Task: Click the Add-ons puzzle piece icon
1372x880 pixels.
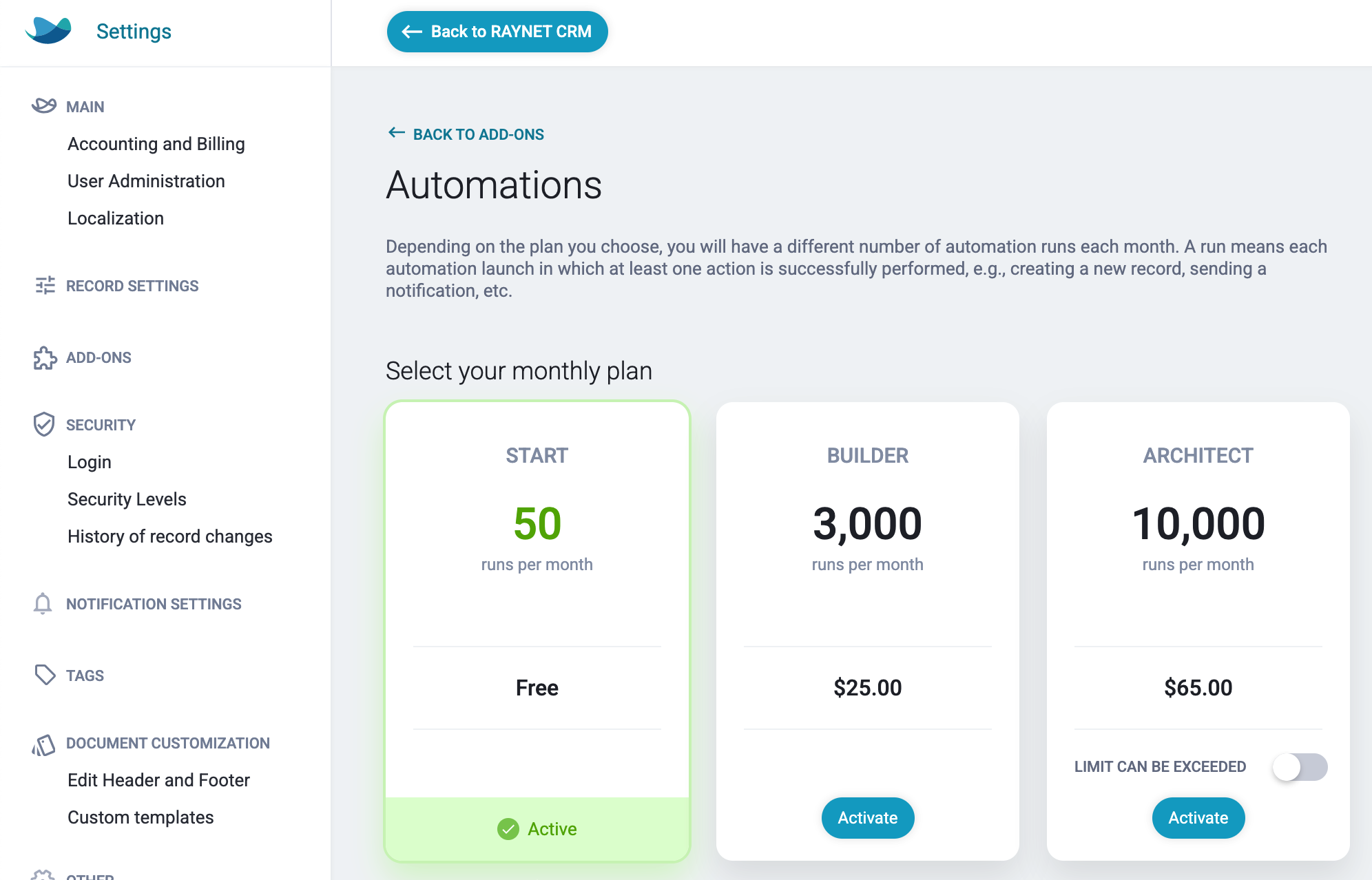Action: [x=45, y=357]
